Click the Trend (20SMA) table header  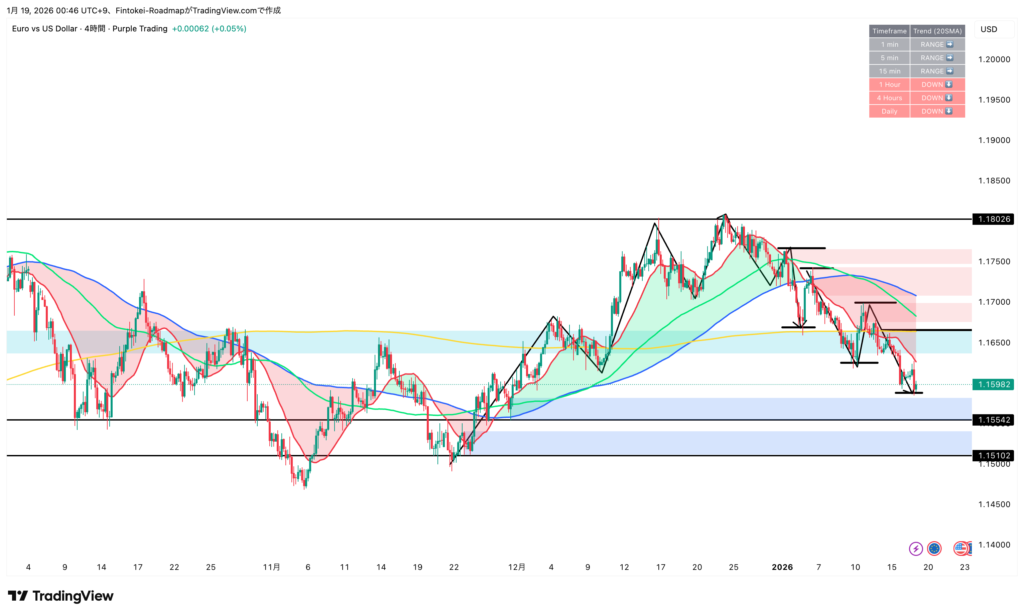[938, 31]
